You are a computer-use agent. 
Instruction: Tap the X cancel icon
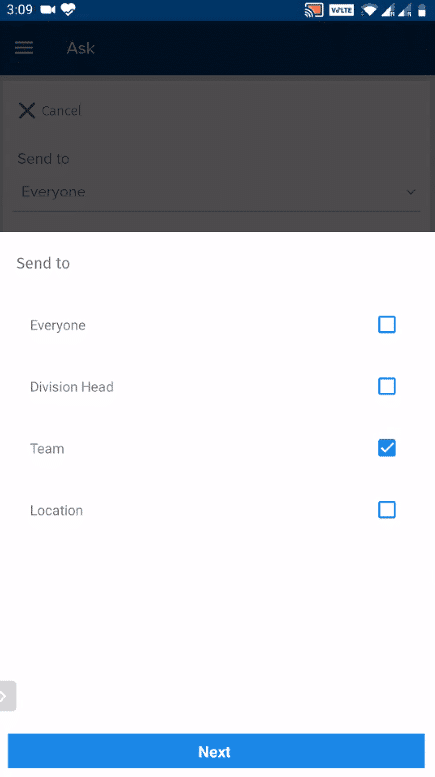27,111
